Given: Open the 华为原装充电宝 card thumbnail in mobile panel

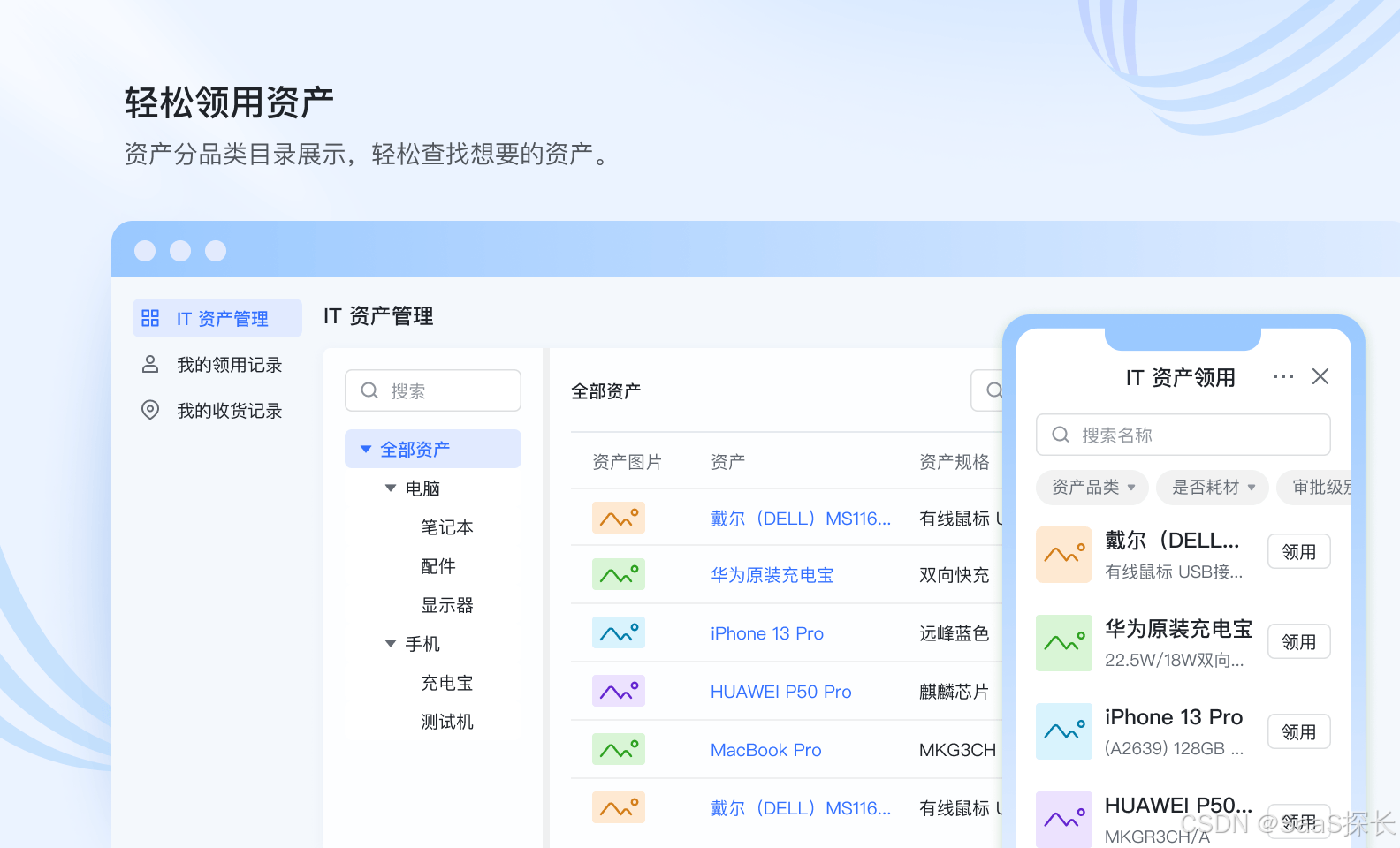Looking at the screenshot, I should click(x=1064, y=643).
